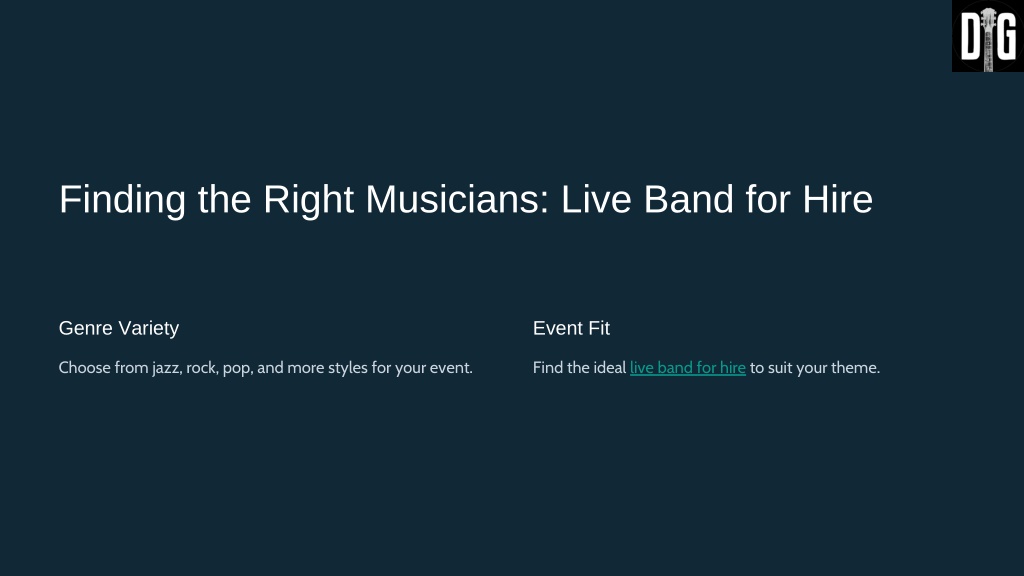This screenshot has height=576, width=1024.
Task: Click the word 'Fit' in the right heading
Action: tap(599, 328)
